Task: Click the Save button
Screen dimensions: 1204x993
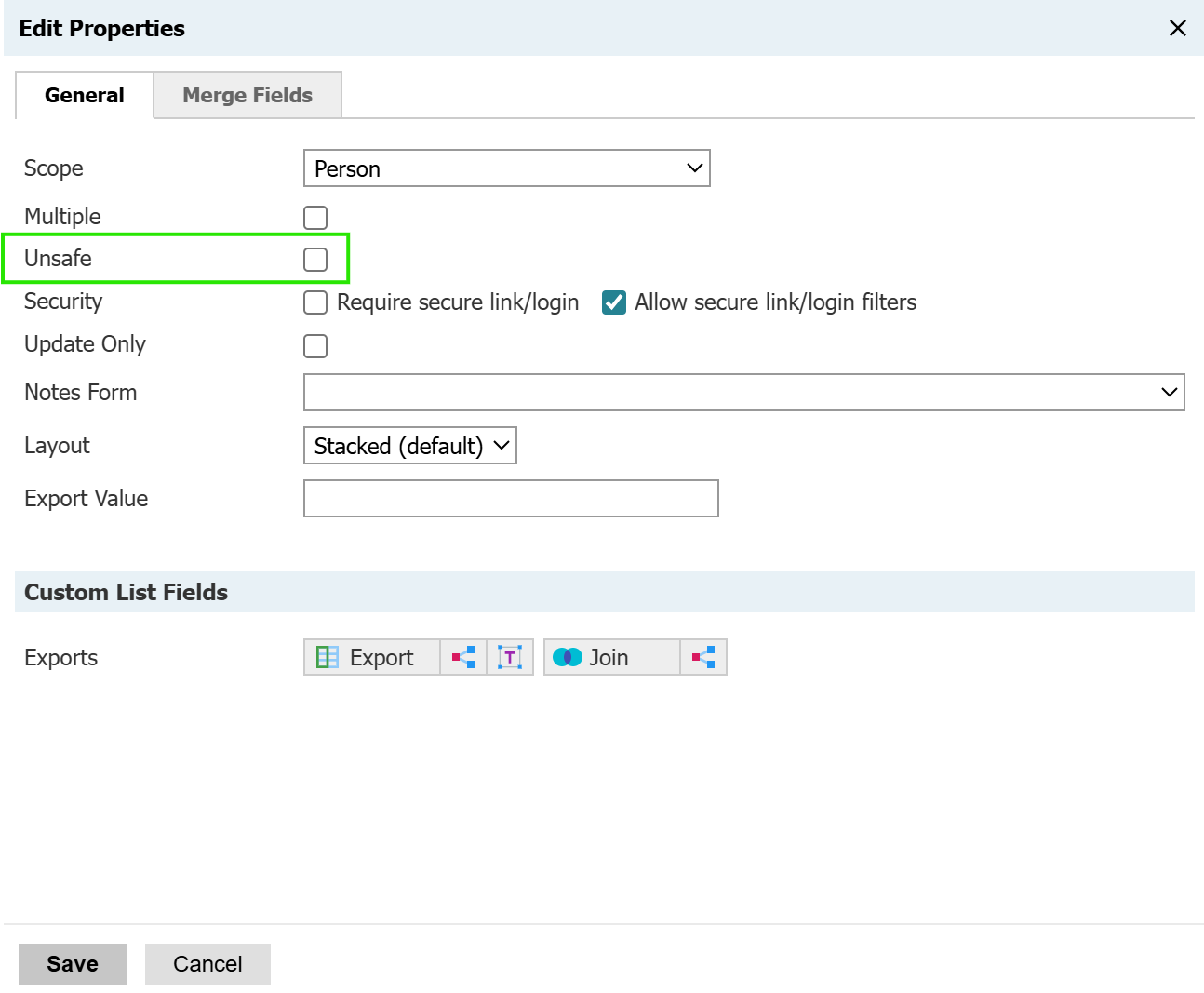Action: 73,964
